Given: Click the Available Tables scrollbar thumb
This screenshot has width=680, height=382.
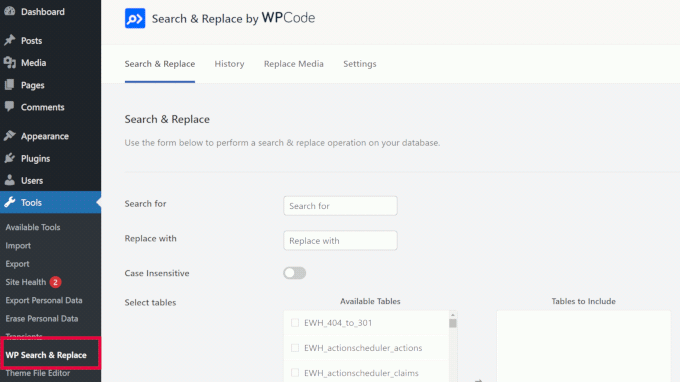Looking at the screenshot, I should tap(453, 323).
